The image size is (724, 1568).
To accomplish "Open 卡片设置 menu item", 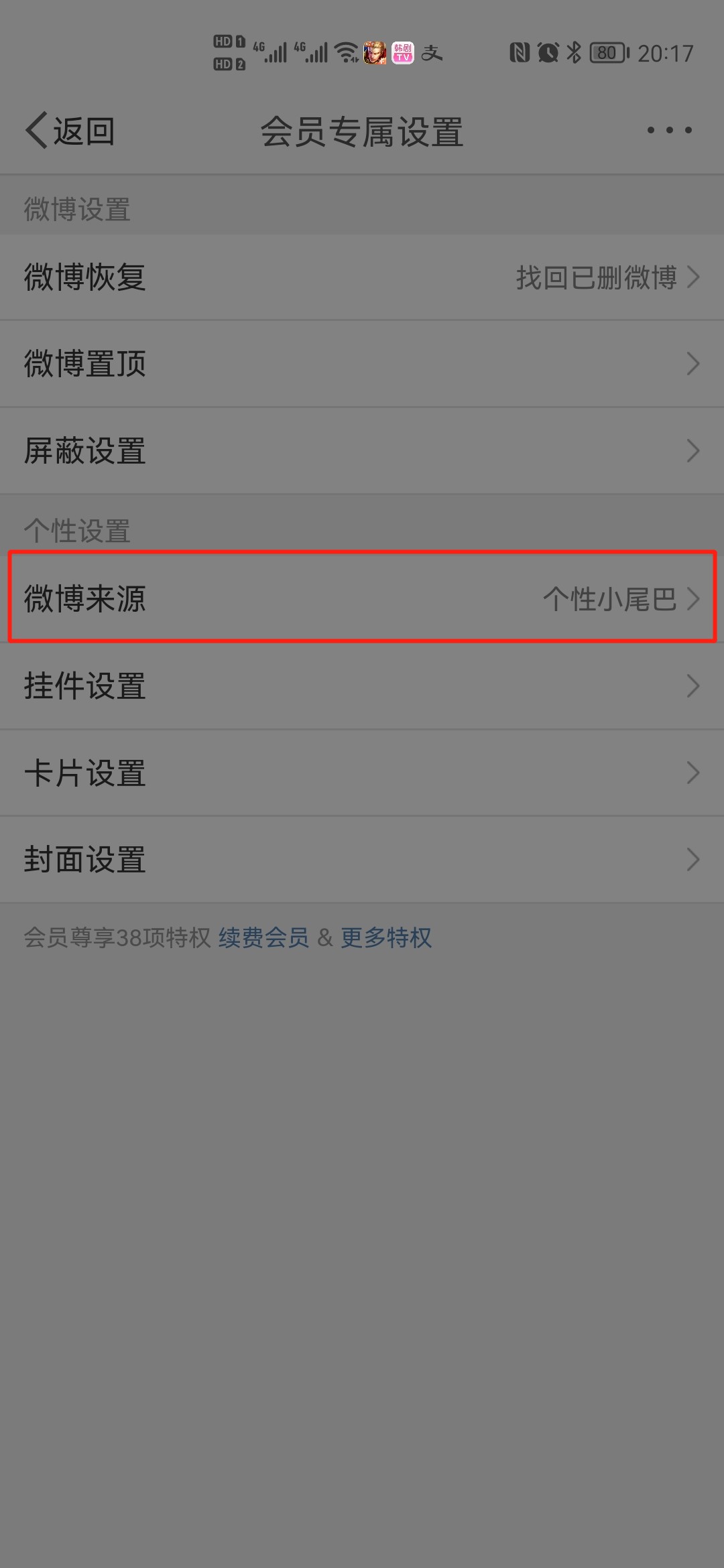I will tap(362, 773).
